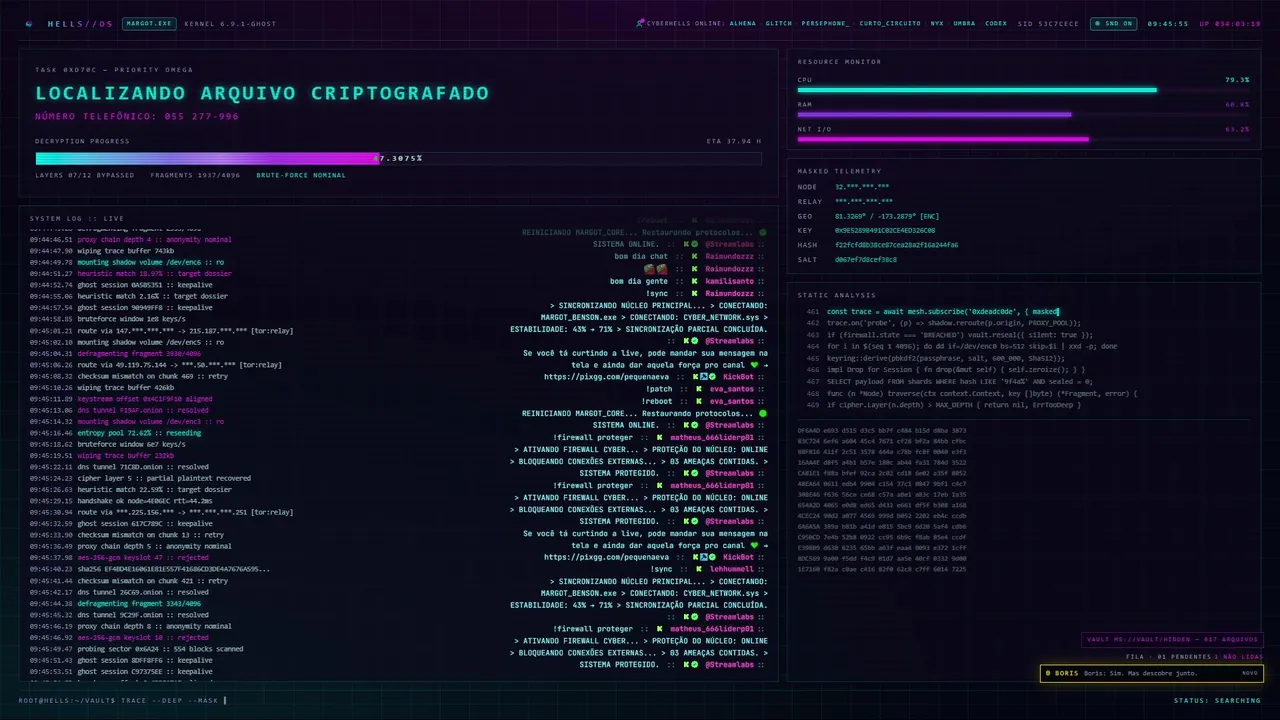Click the LAYERS 07/12 BYPASSED text
This screenshot has height=720, width=1280.
click(85, 175)
